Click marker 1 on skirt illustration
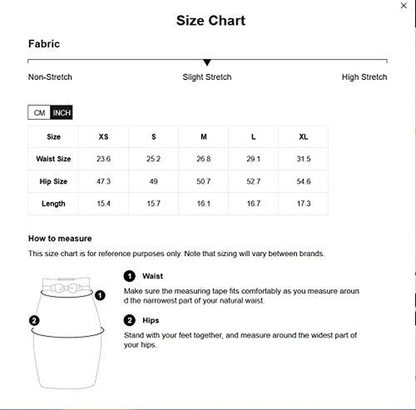This screenshot has height=410, width=416. [x=100, y=295]
